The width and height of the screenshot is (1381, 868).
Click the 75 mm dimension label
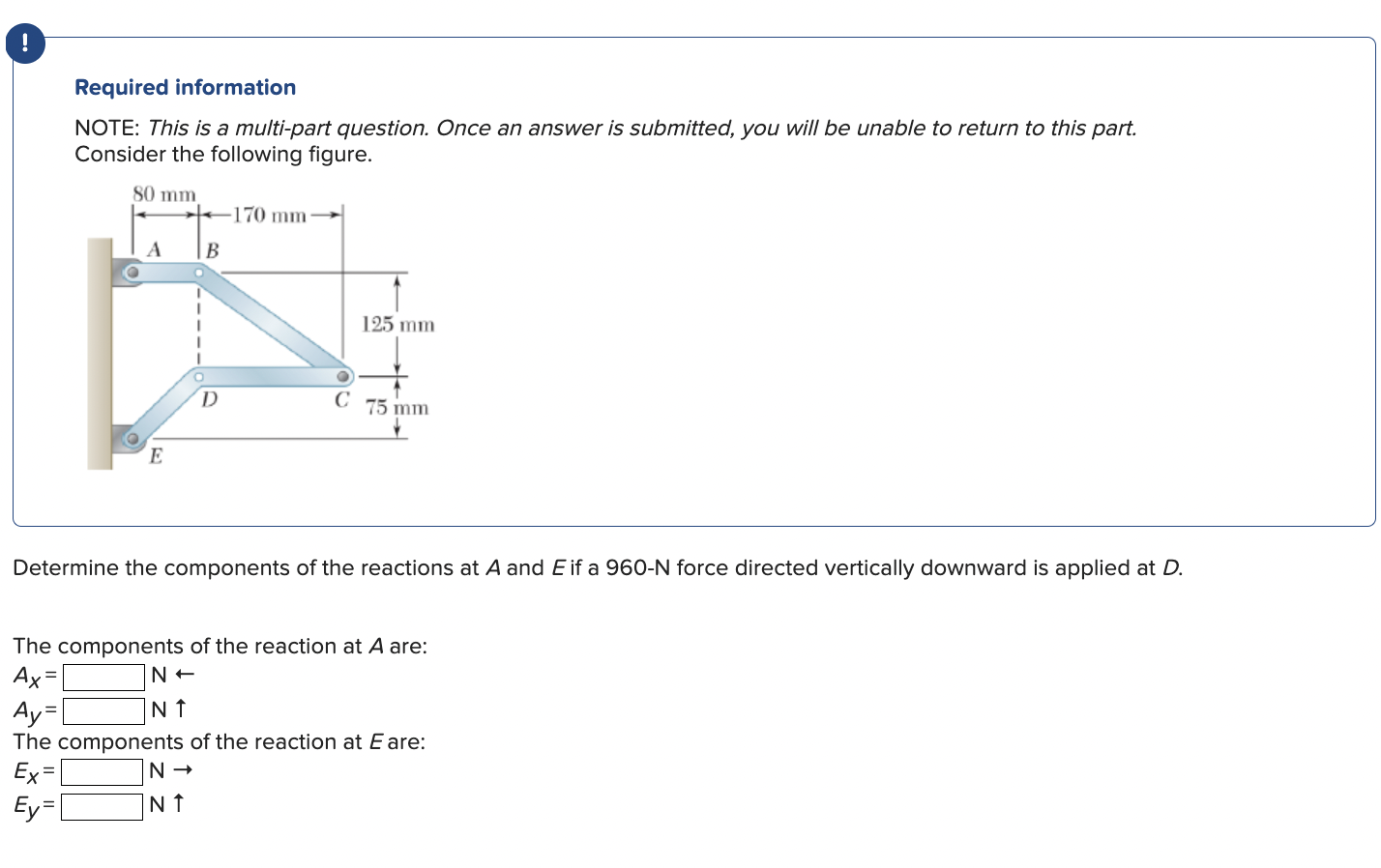397,407
